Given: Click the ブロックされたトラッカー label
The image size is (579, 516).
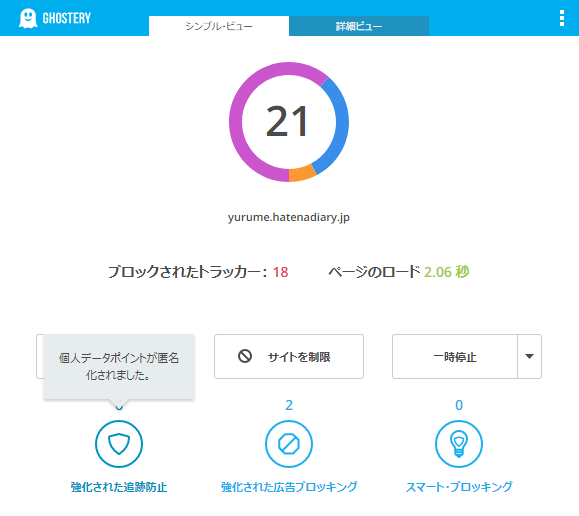Looking at the screenshot, I should pos(187,272).
